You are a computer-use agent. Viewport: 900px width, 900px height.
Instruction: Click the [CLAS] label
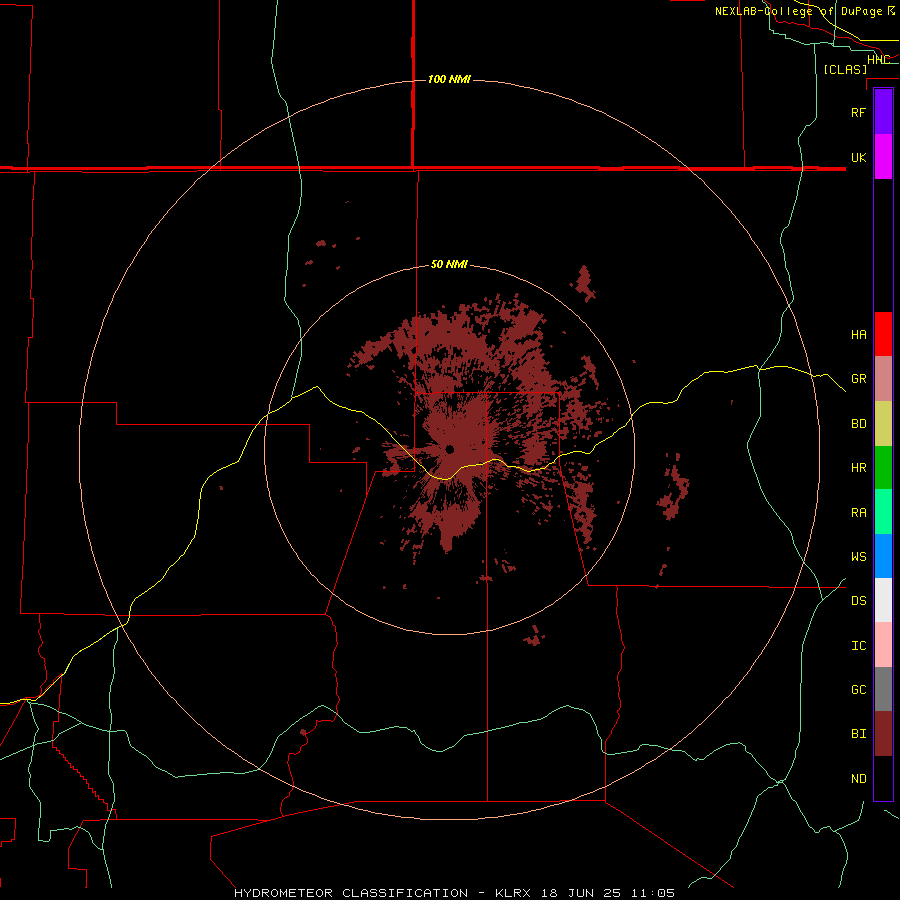pyautogui.click(x=845, y=69)
